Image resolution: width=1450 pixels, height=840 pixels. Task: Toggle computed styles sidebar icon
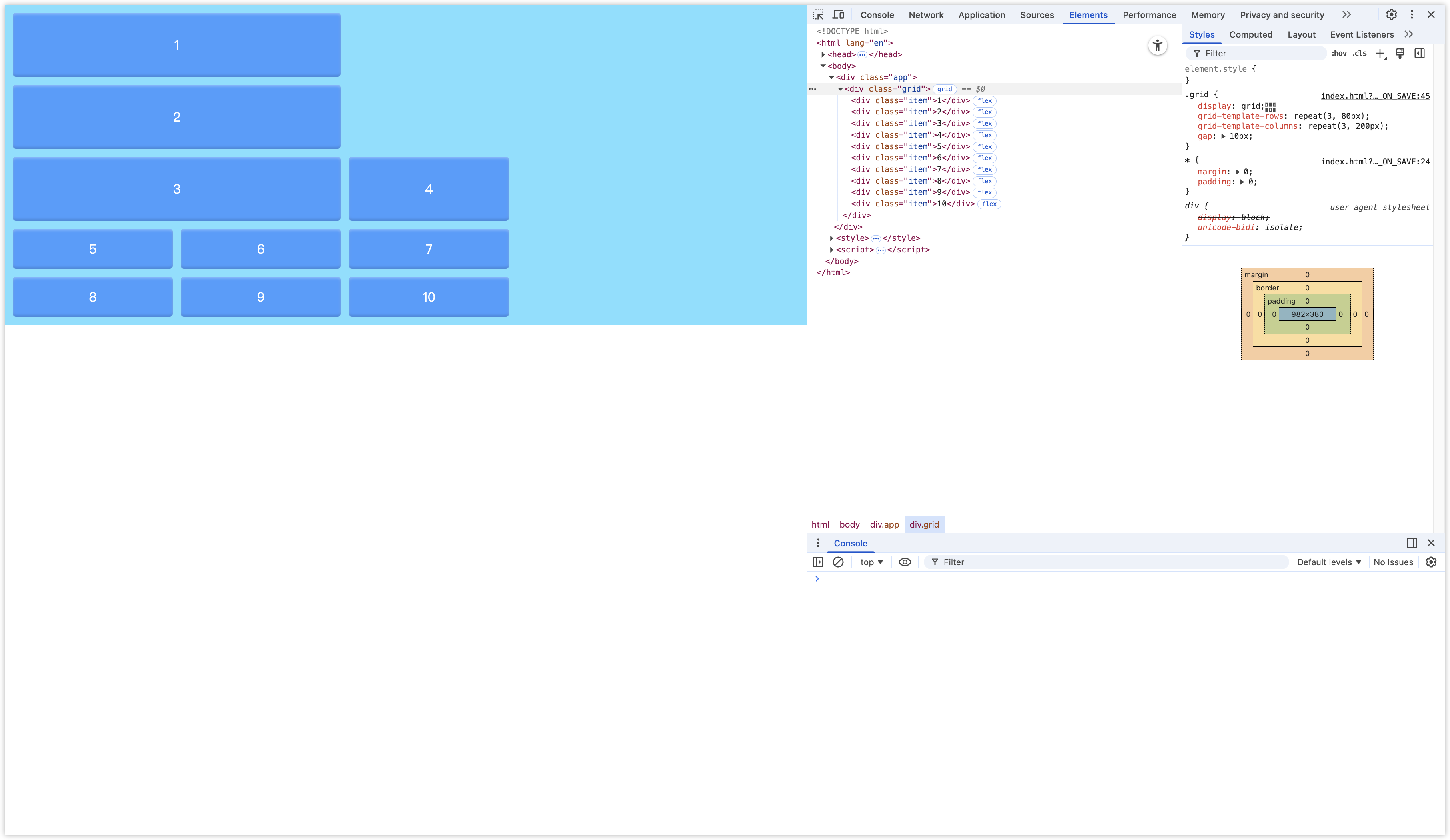point(1420,54)
